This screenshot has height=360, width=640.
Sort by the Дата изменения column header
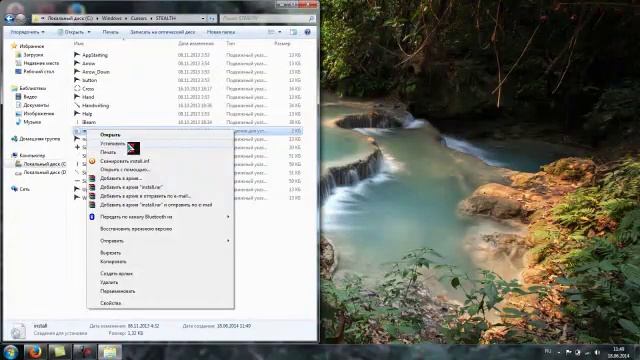point(196,43)
